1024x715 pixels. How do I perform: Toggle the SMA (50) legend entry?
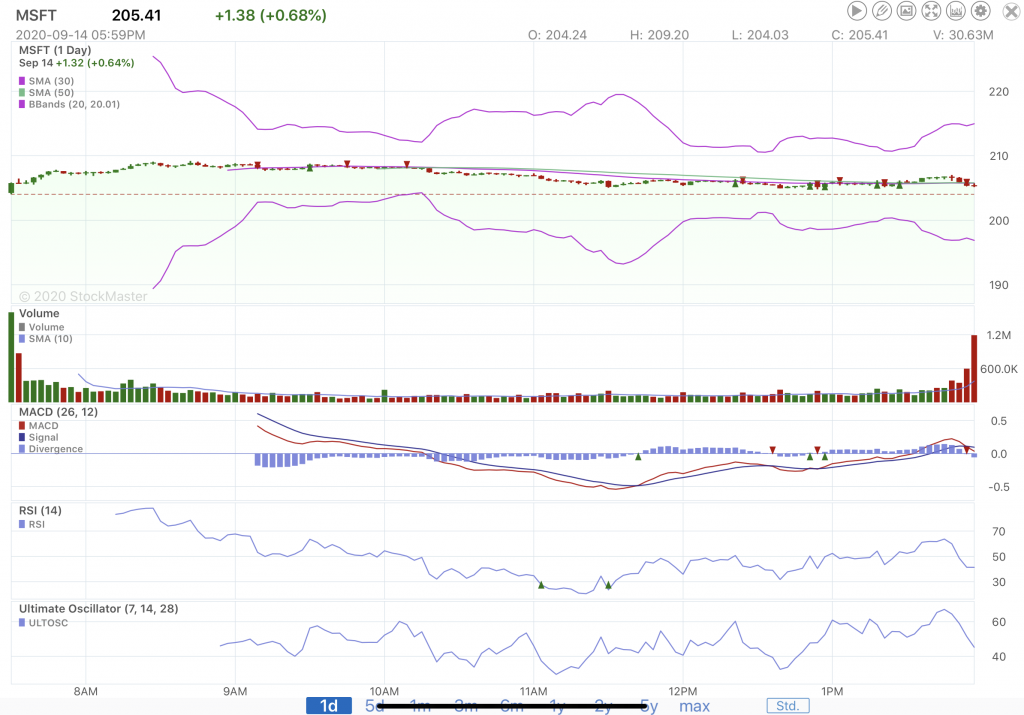click(50, 92)
